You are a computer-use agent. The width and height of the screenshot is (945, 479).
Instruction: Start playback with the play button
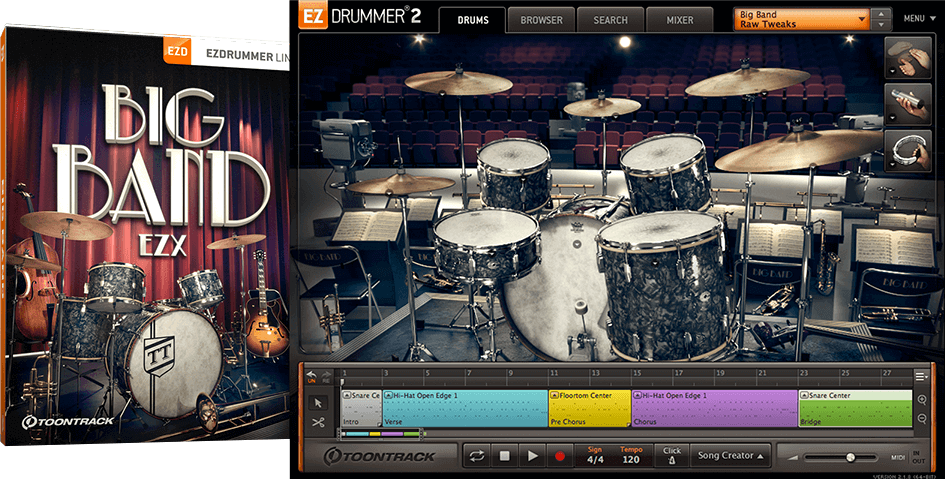532,456
